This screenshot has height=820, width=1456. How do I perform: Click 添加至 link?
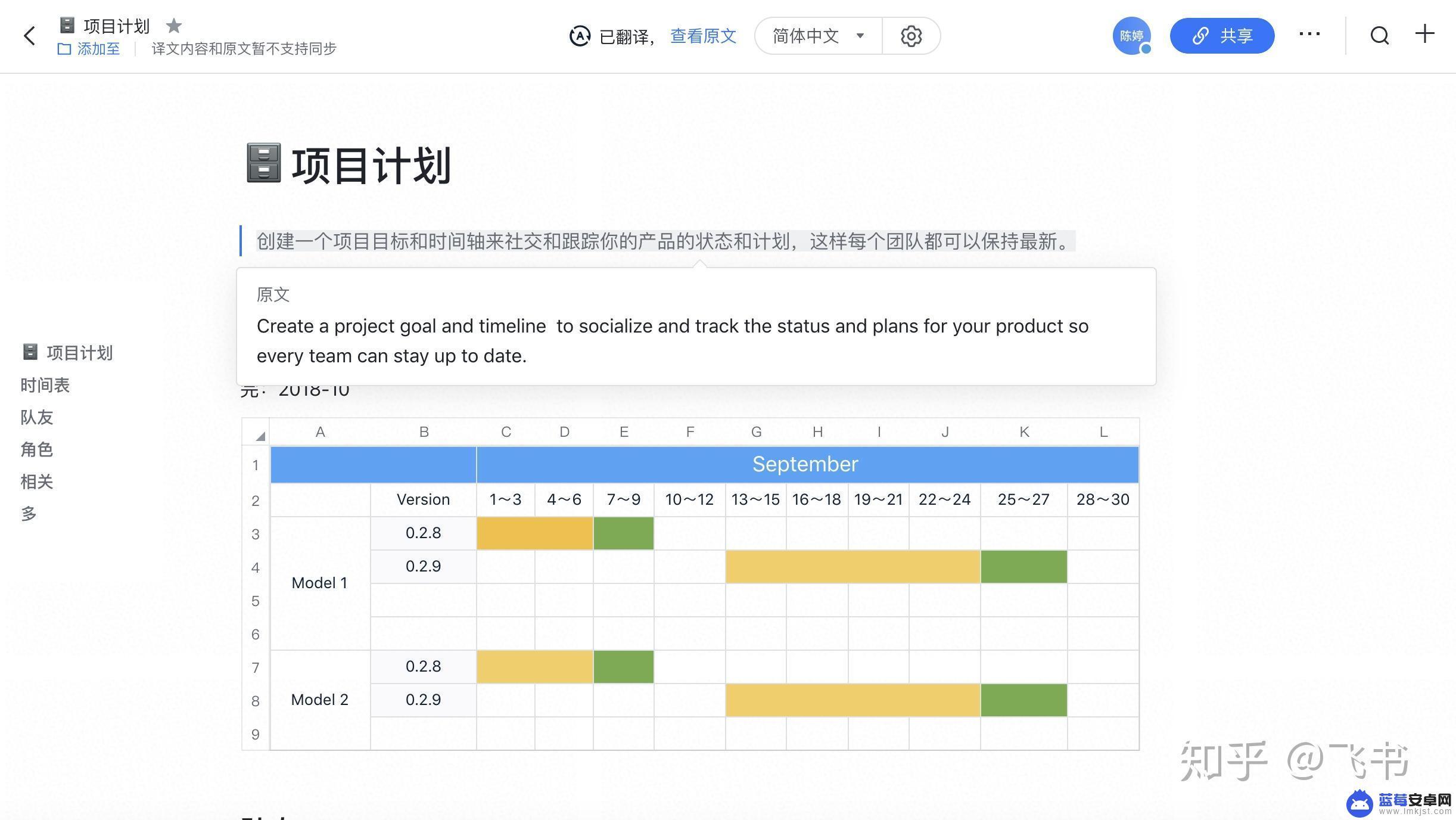[98, 49]
